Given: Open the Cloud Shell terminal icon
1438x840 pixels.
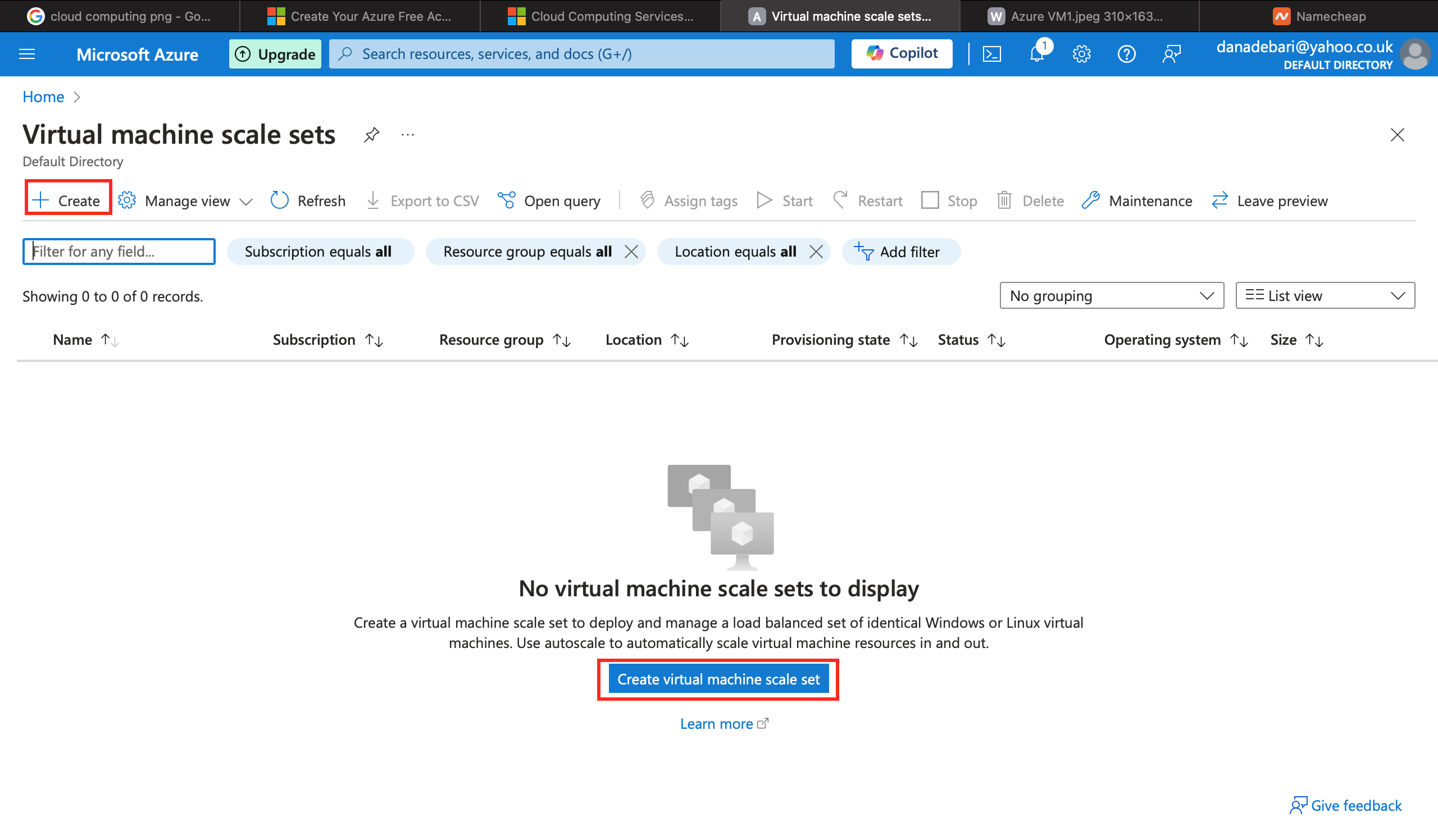Looking at the screenshot, I should point(992,54).
